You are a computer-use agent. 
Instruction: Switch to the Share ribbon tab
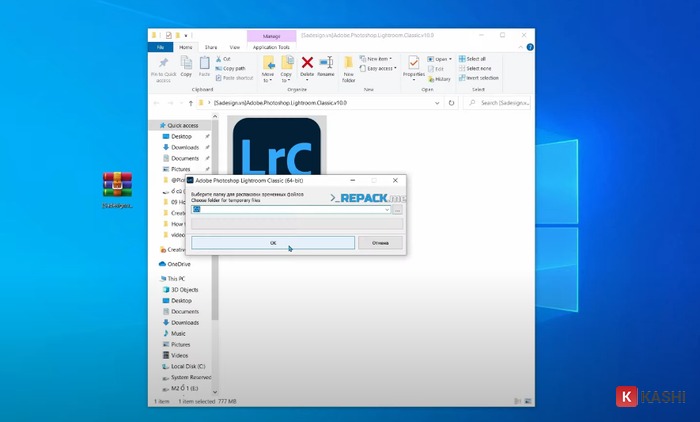click(211, 47)
